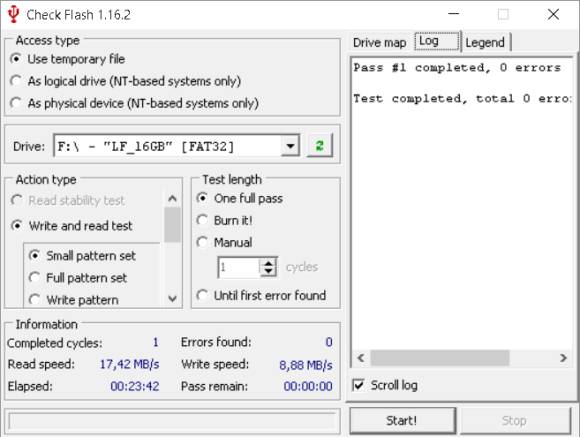Click the Start! button
Image resolution: width=580 pixels, height=437 pixels.
402,421
